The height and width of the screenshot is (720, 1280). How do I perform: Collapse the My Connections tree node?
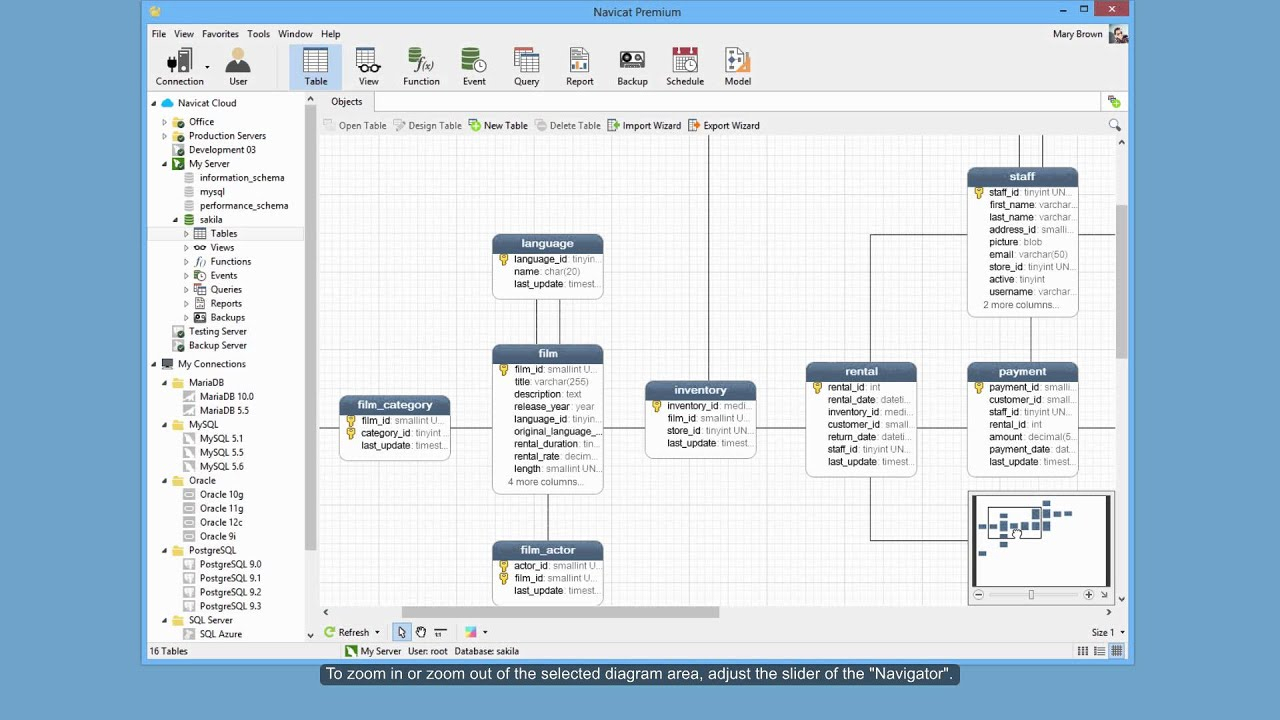[x=154, y=364]
